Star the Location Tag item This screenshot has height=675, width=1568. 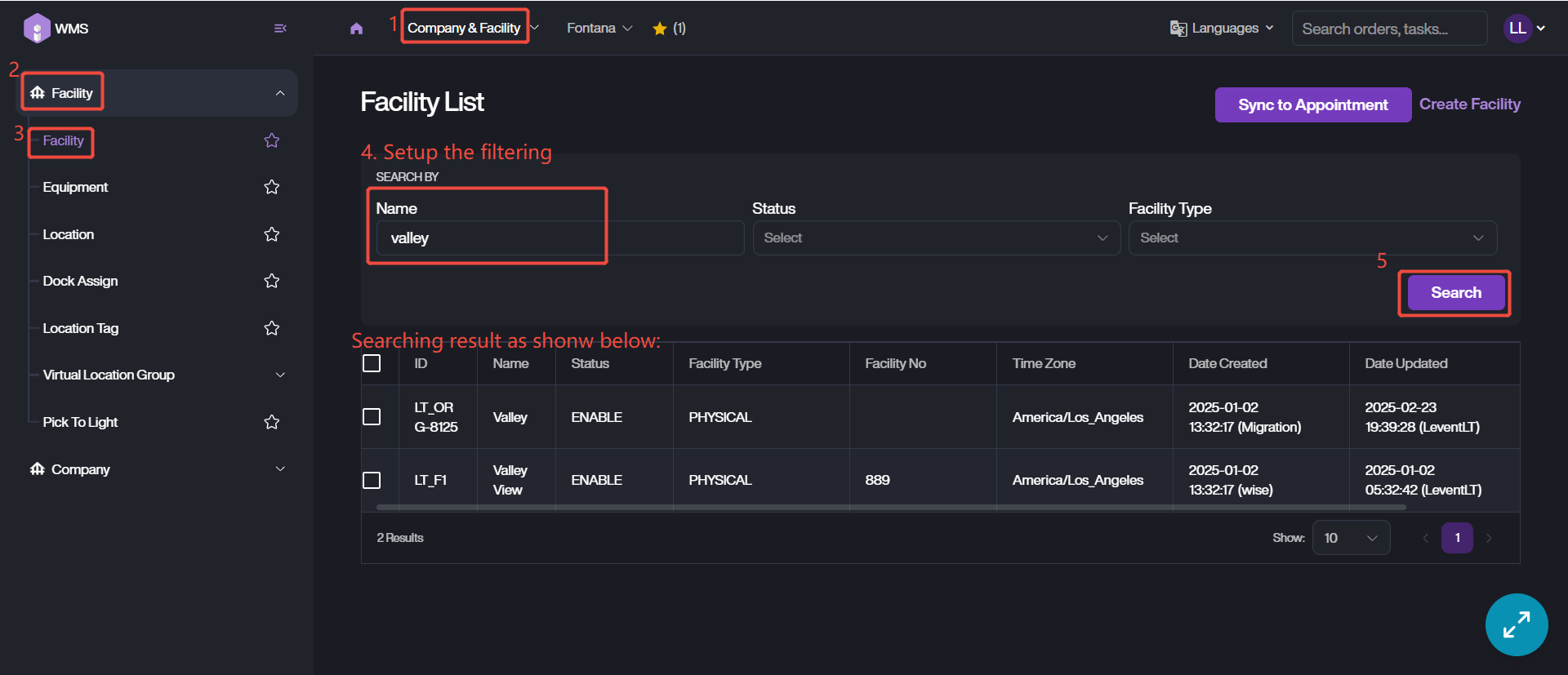coord(272,329)
